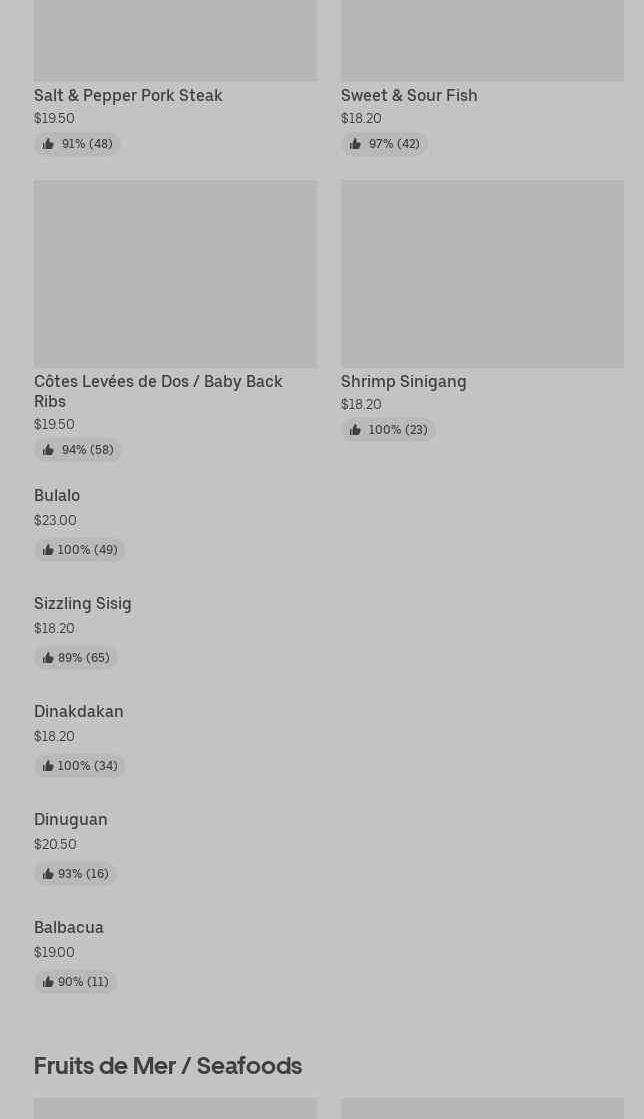Open the Salt & Pepper Pork Steak item
The image size is (644, 1119).
click(x=128, y=95)
